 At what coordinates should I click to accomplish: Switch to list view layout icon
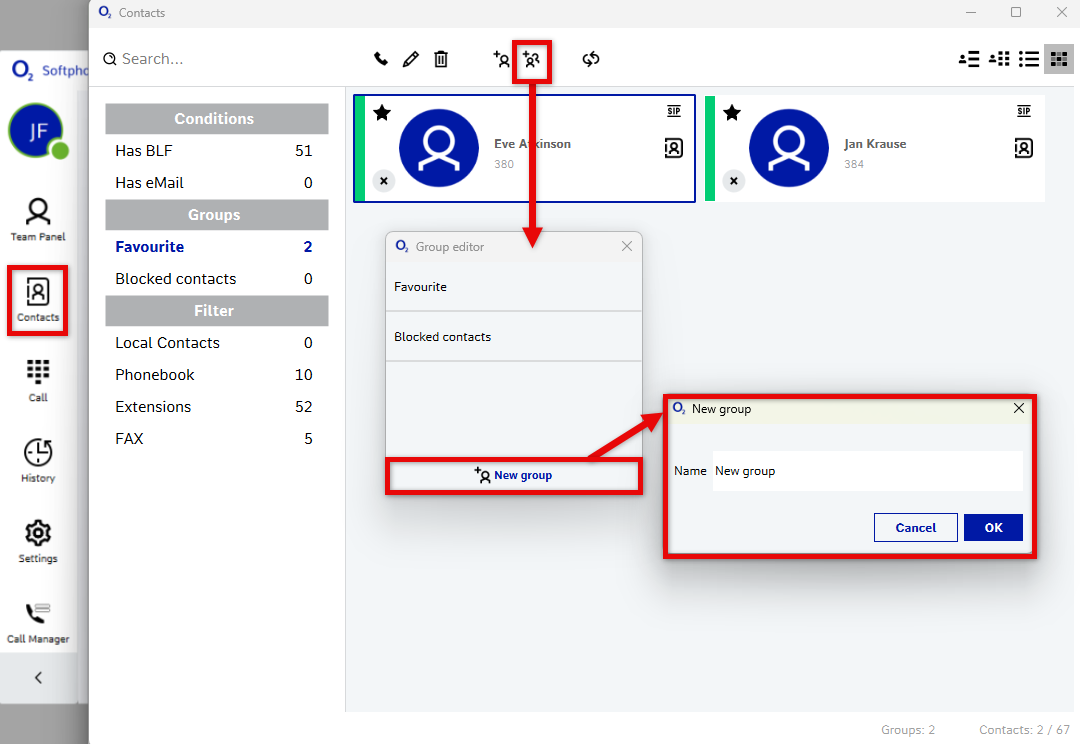(x=1028, y=59)
